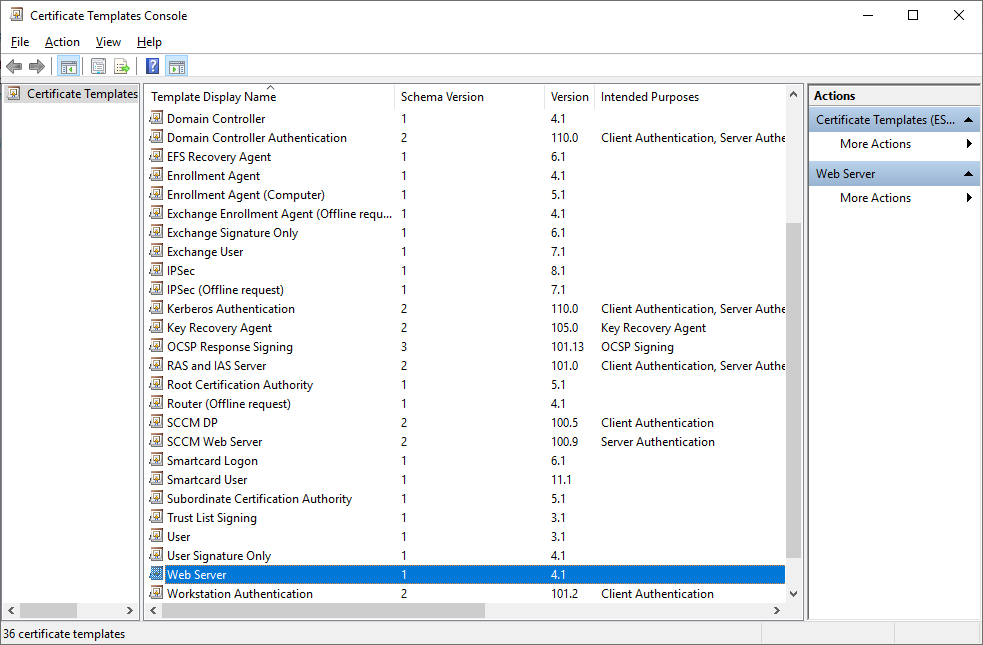This screenshot has width=983, height=645.
Task: Click the Forward arrow in the toolbar
Action: [x=37, y=66]
